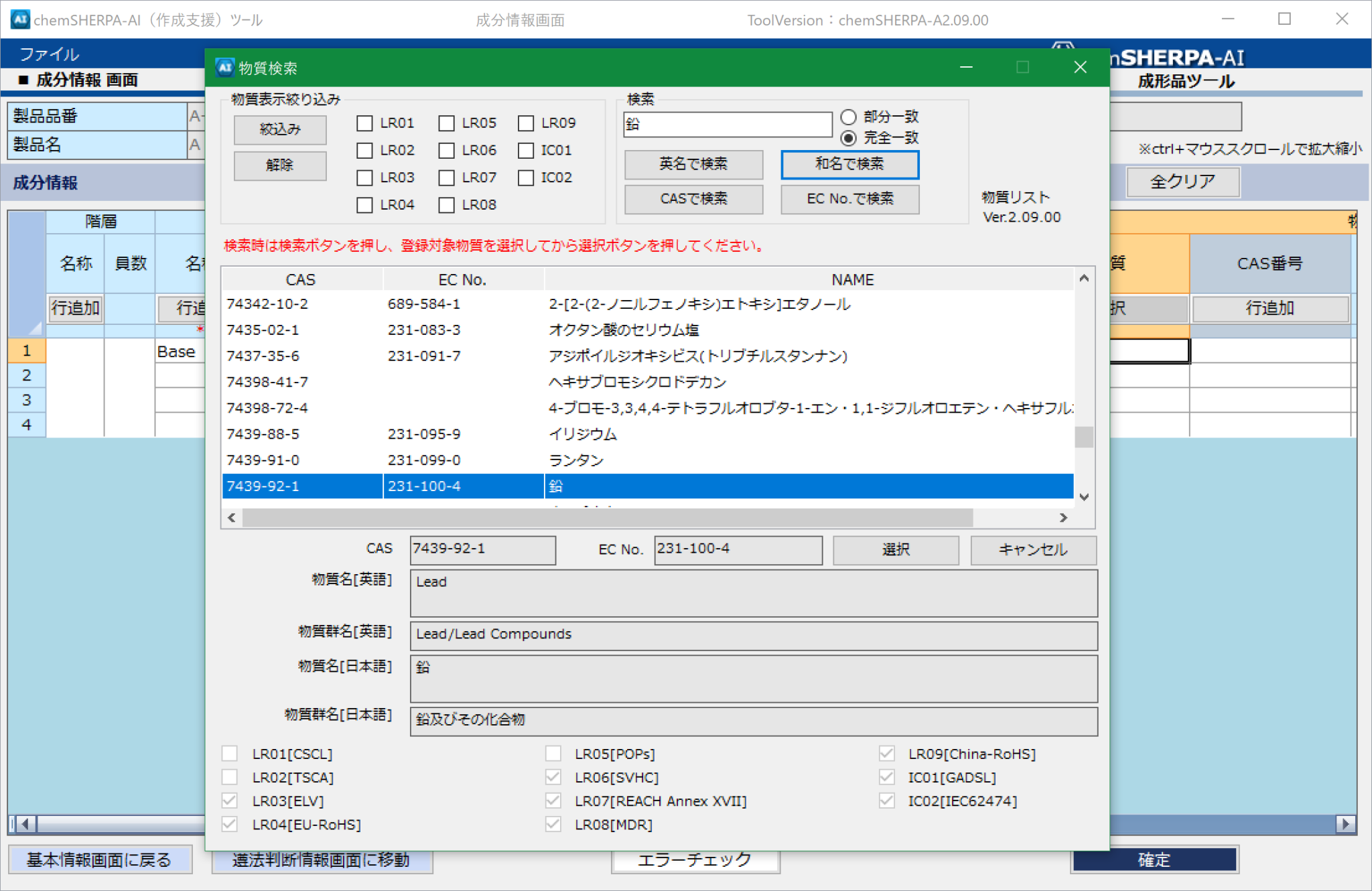Click main grid right scroll arrow

(x=1345, y=823)
